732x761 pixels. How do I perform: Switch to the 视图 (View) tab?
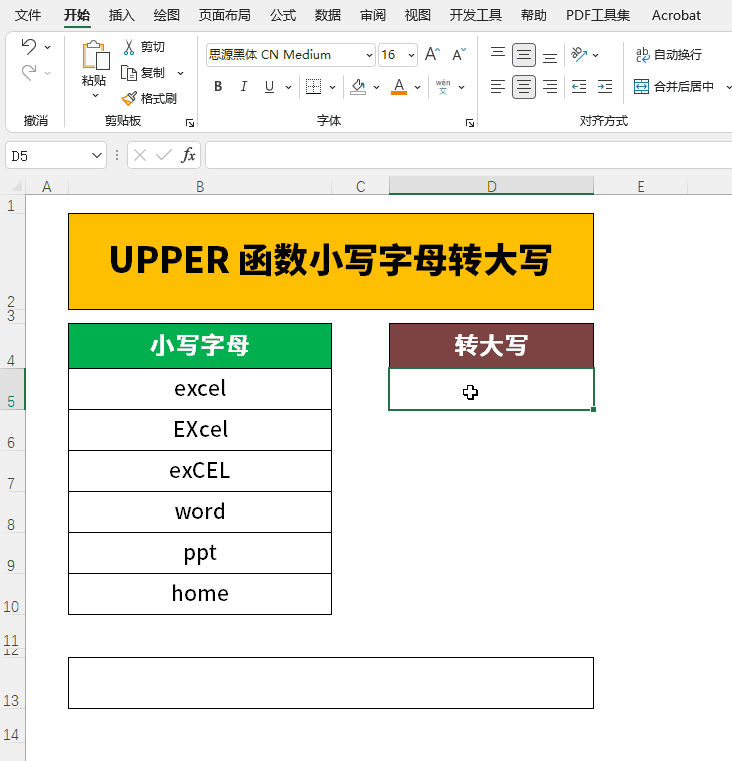[x=417, y=16]
